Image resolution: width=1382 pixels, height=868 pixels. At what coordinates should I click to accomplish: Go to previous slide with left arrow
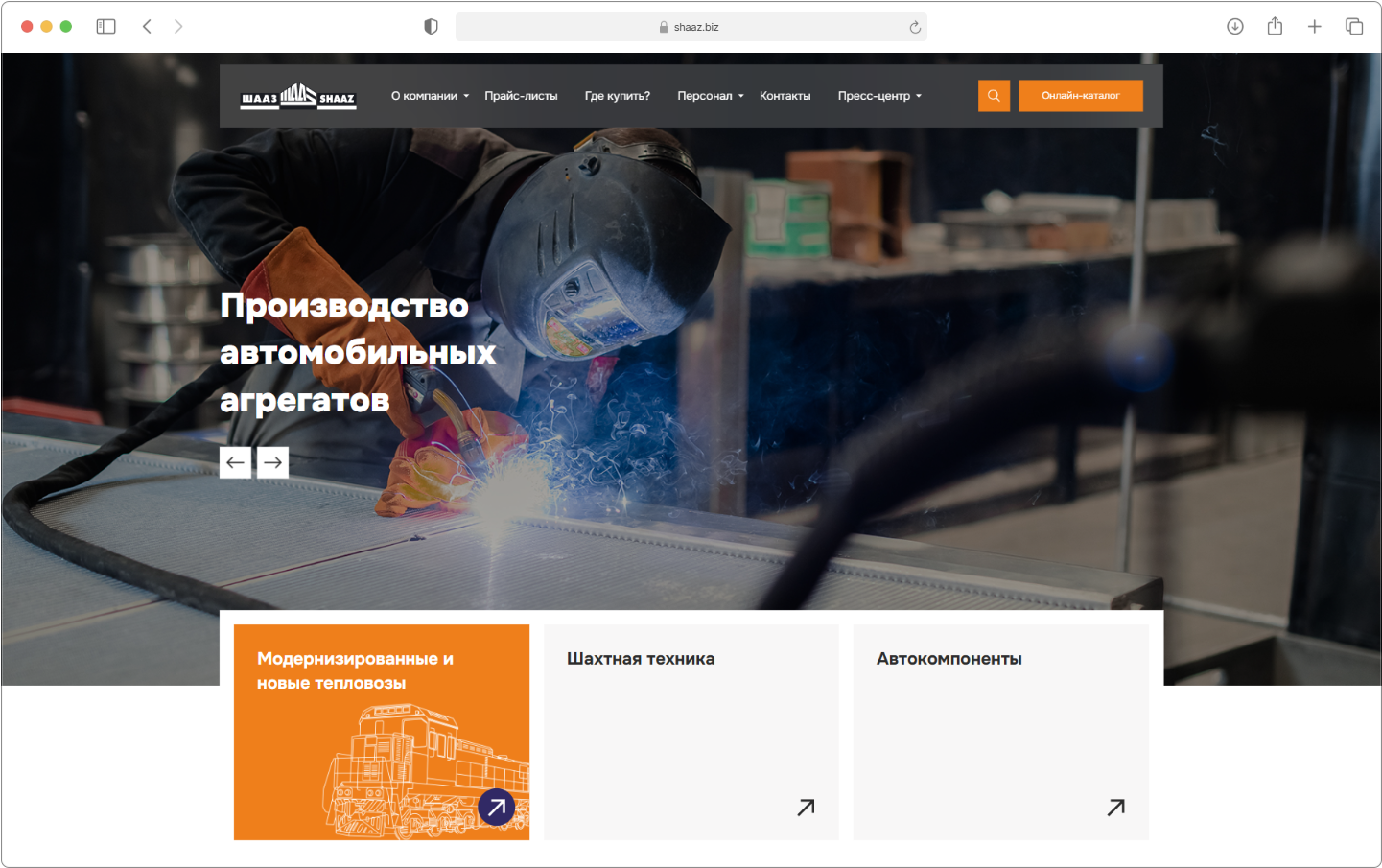click(235, 462)
